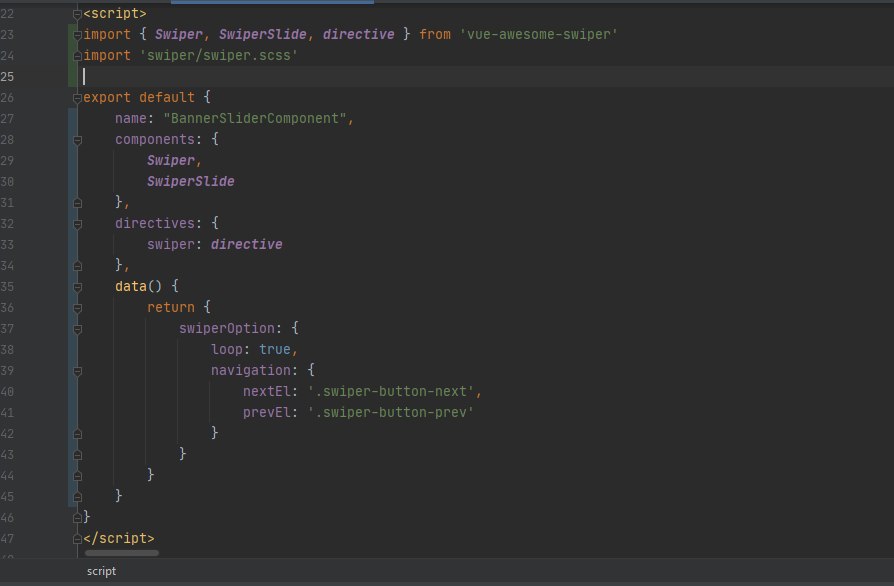Collapse the swiperOption fold on line 37
The width and height of the screenshot is (894, 586).
[x=78, y=329]
